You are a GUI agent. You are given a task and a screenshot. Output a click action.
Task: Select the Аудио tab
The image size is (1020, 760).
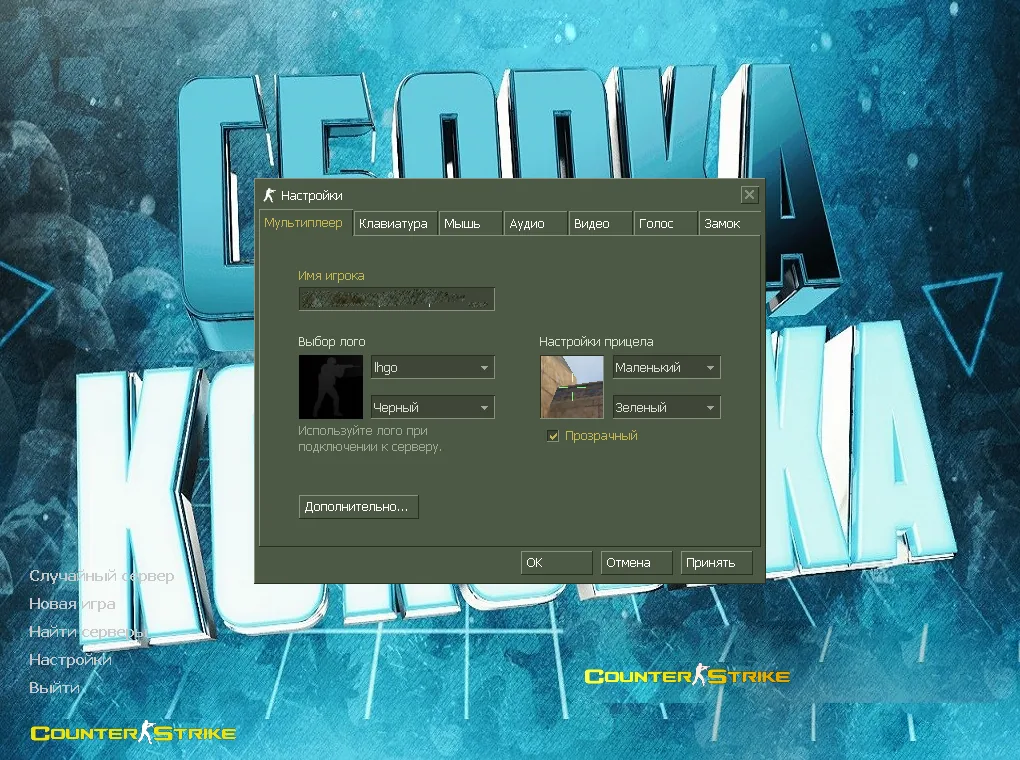[535, 224]
